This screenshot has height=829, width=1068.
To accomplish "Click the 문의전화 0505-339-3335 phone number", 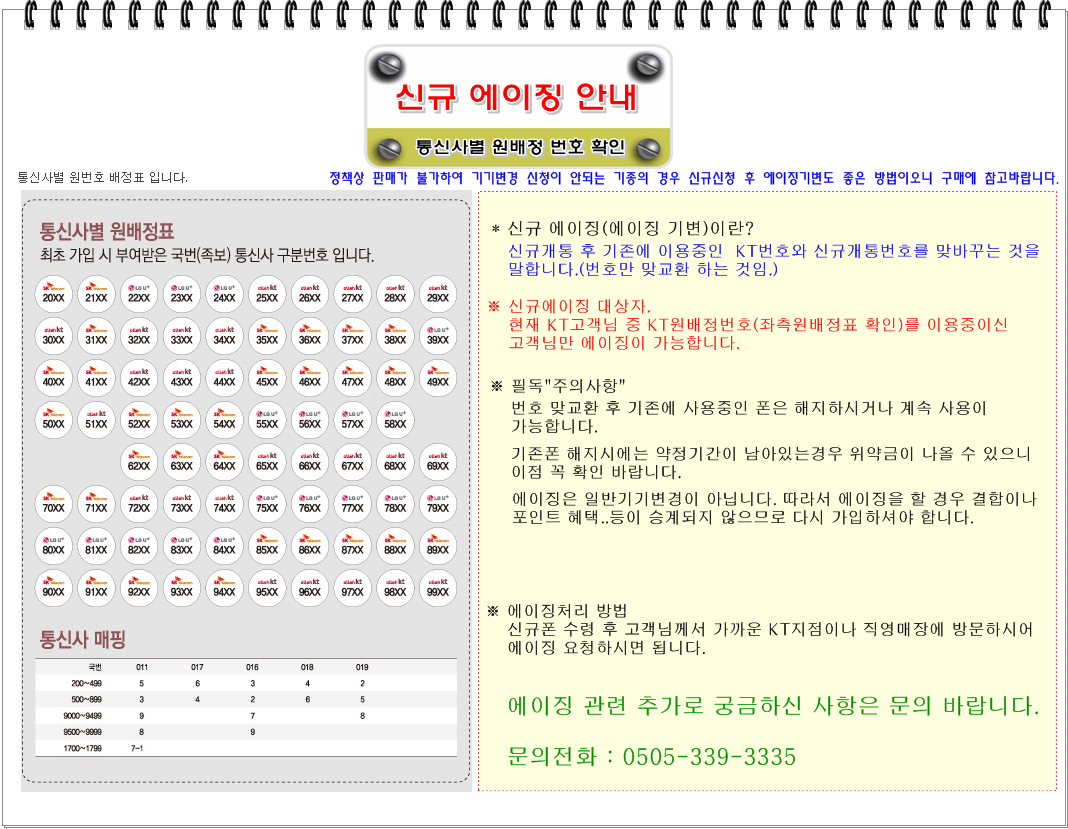I will click(652, 757).
